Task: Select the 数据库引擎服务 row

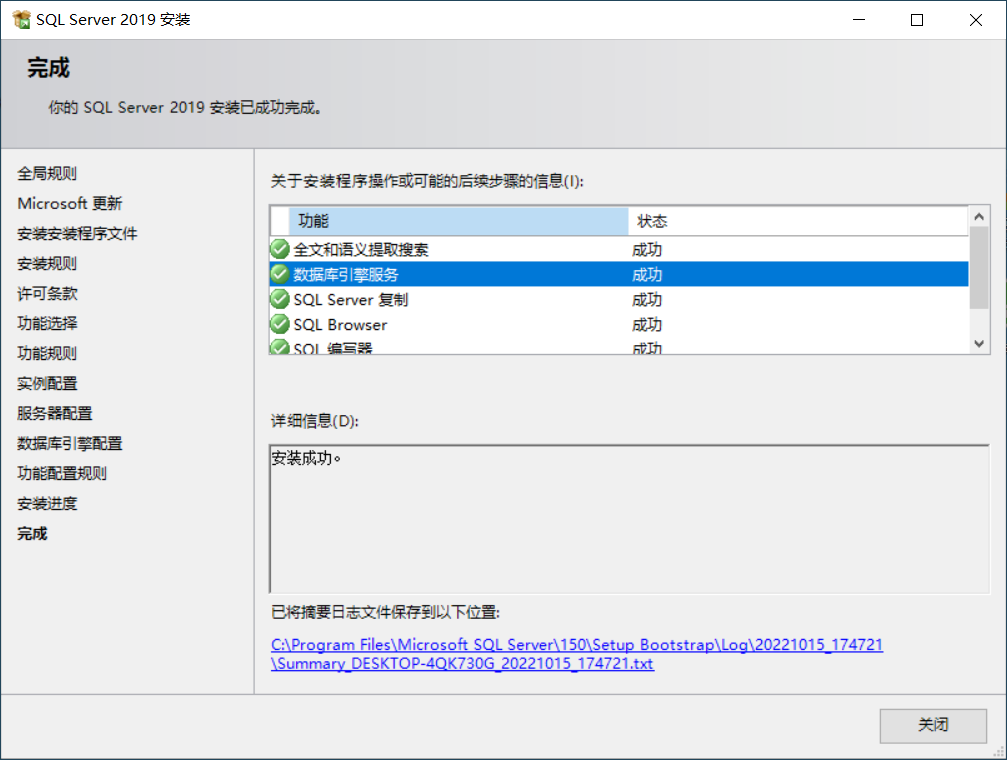Action: (619, 274)
